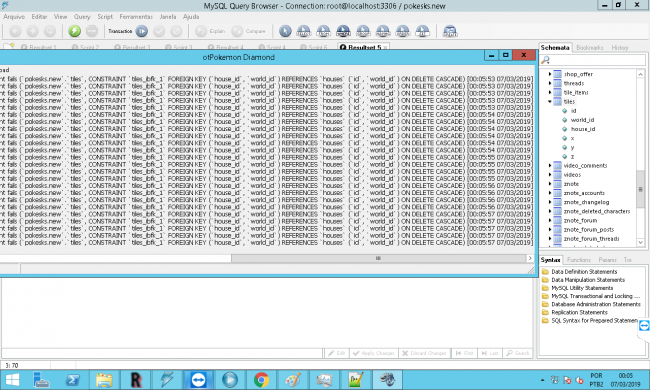
Task: Click the TeamViewer side panel icon
Action: click(x=644, y=326)
